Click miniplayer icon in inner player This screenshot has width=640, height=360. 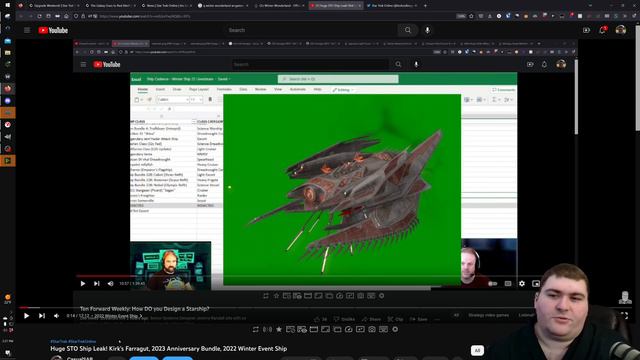point(536,283)
